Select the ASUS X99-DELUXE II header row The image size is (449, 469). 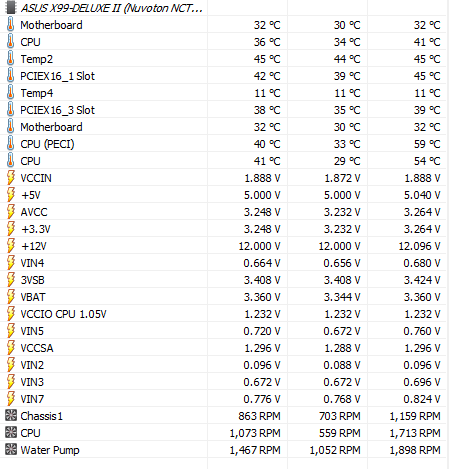(224, 8)
